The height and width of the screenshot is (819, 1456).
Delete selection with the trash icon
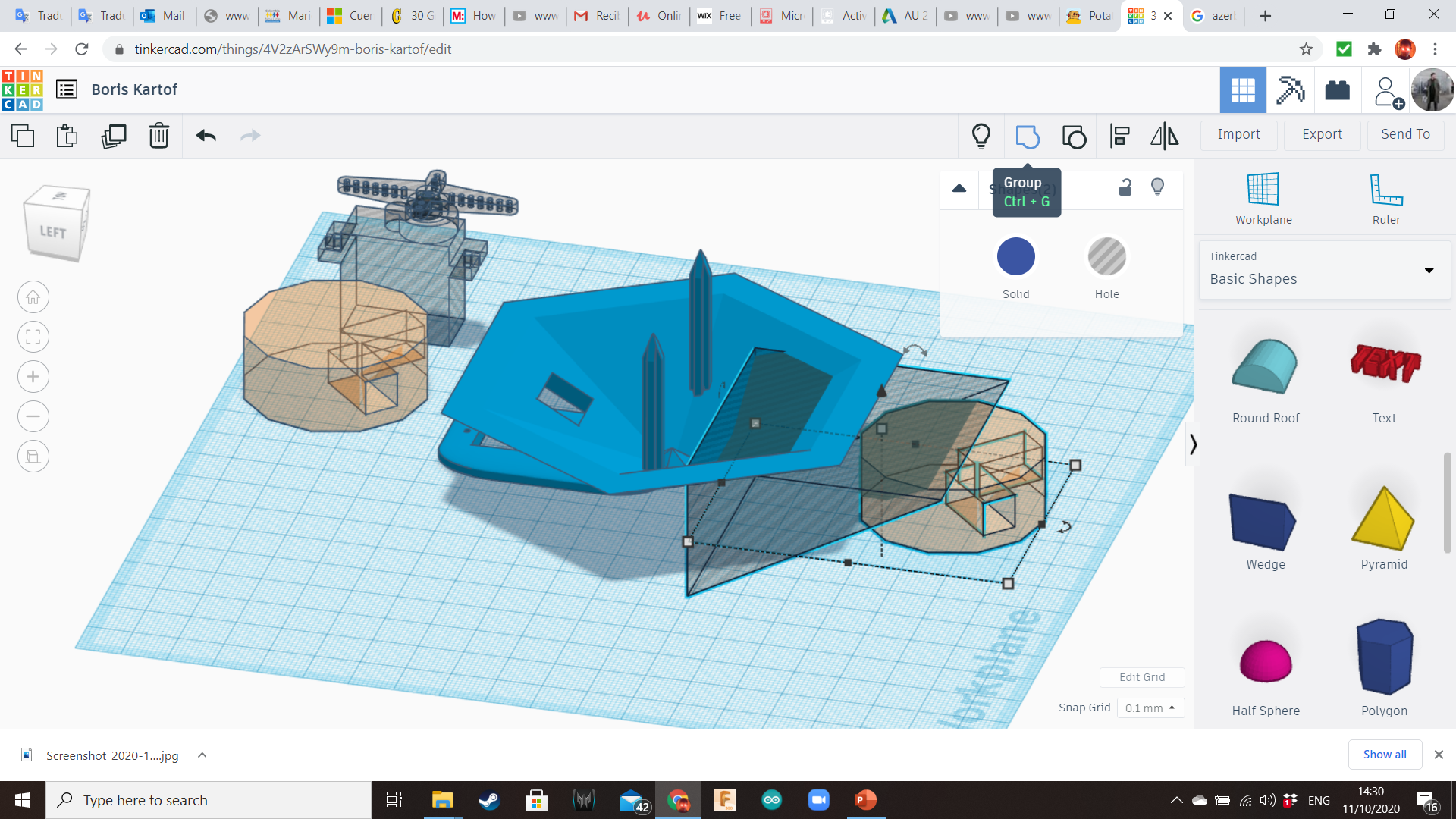pyautogui.click(x=158, y=136)
